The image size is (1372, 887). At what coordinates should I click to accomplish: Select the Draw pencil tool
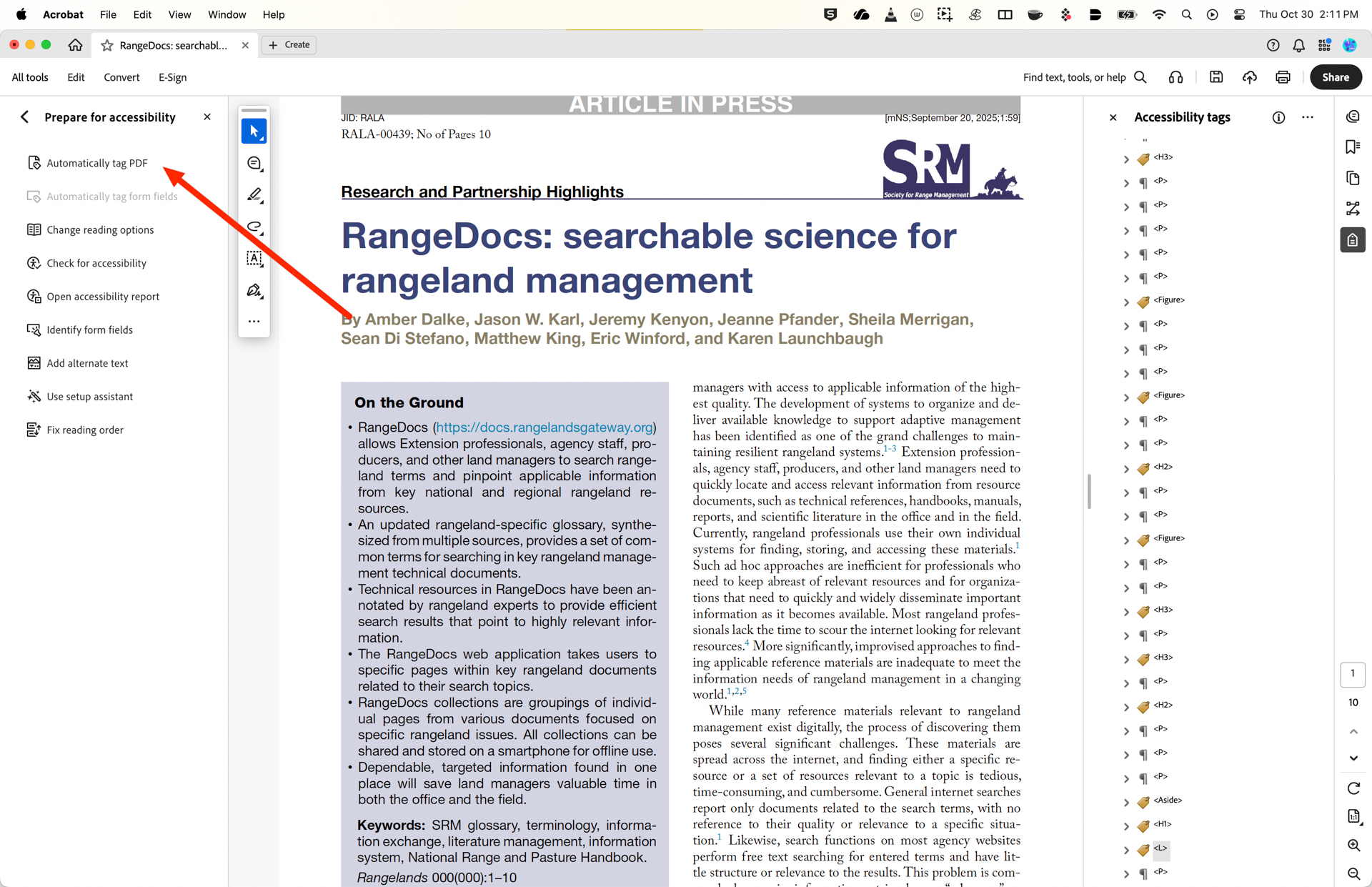coord(254,194)
